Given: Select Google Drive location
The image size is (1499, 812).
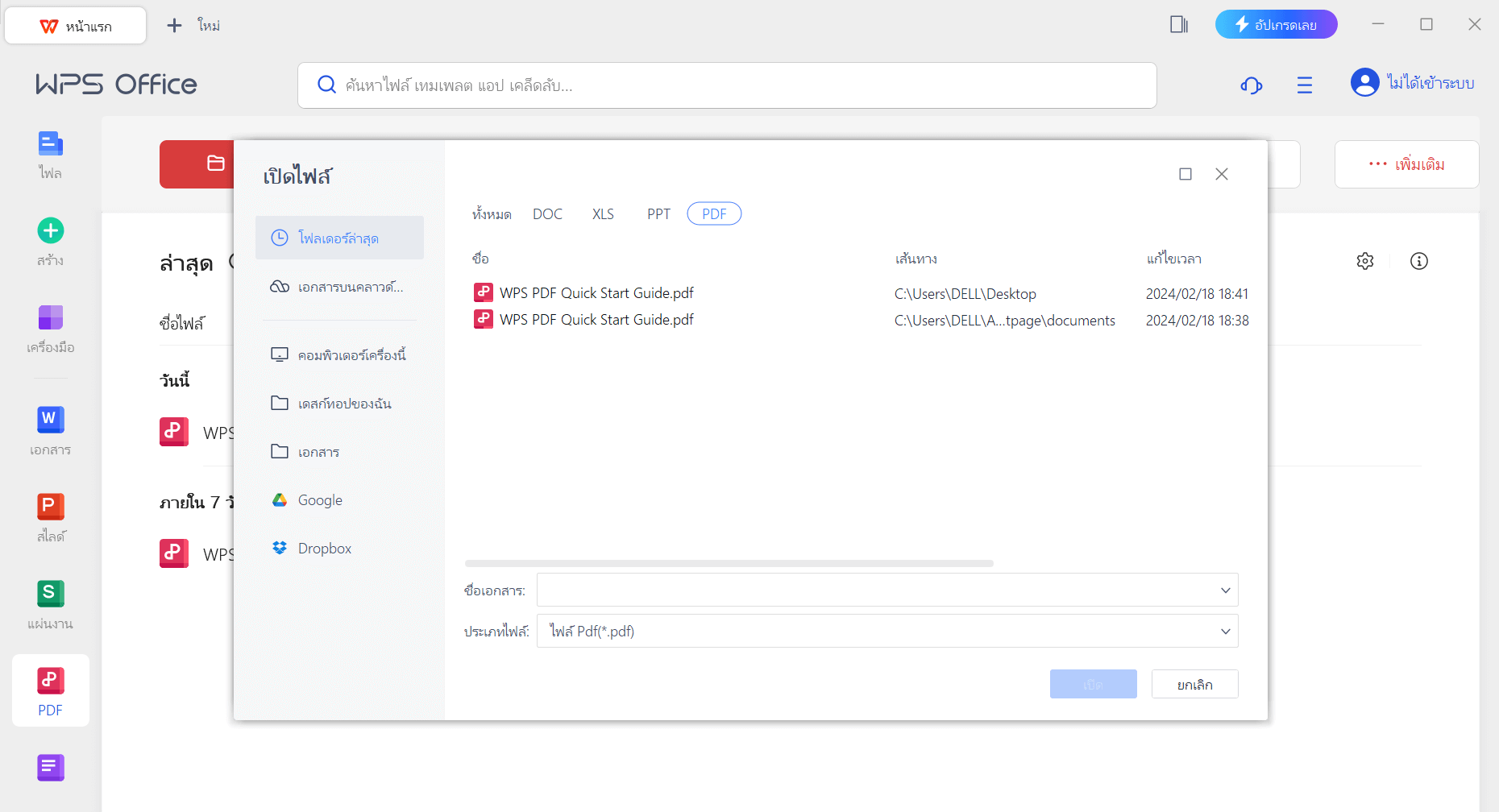Looking at the screenshot, I should tap(339, 499).
